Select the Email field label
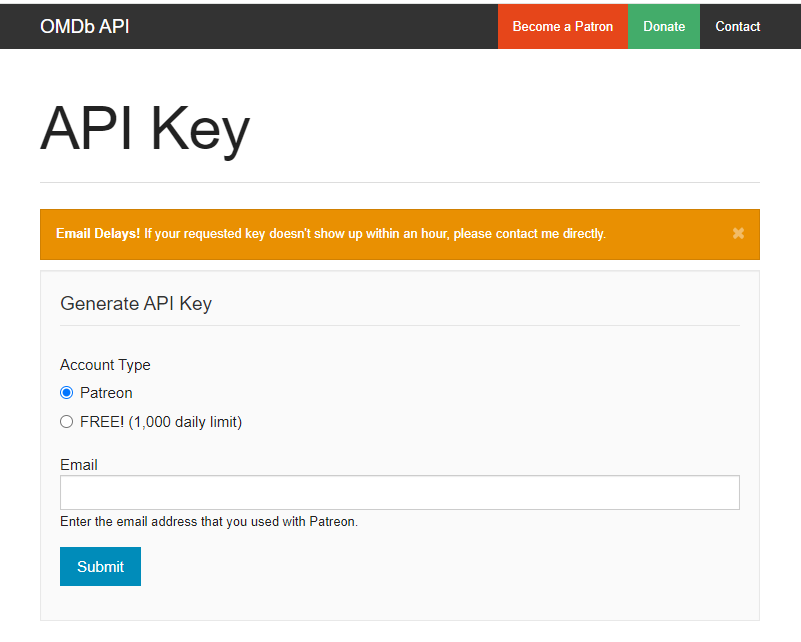Image resolution: width=801 pixels, height=642 pixels. click(x=79, y=465)
